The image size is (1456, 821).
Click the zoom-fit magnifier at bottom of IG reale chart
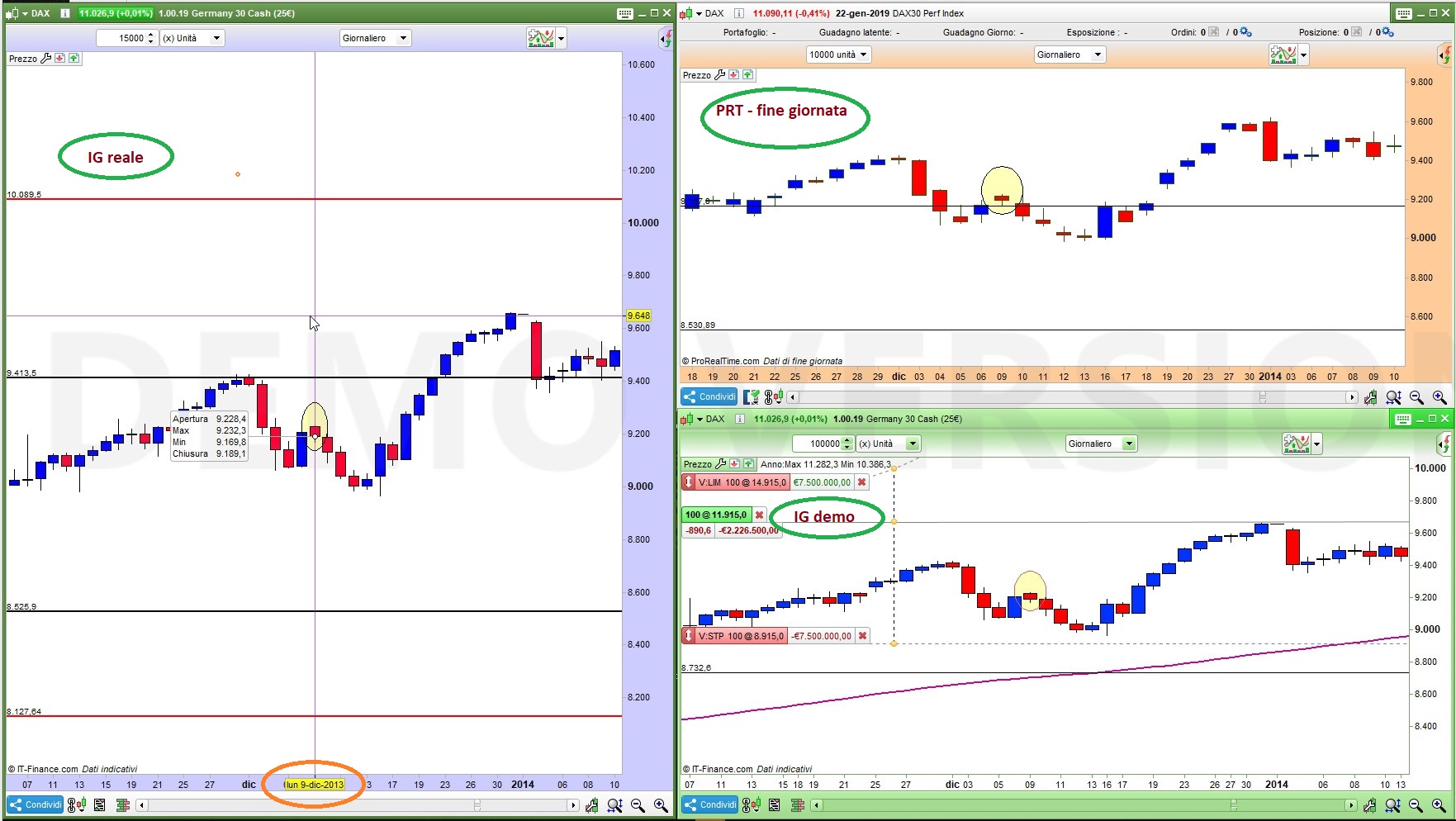[x=614, y=805]
